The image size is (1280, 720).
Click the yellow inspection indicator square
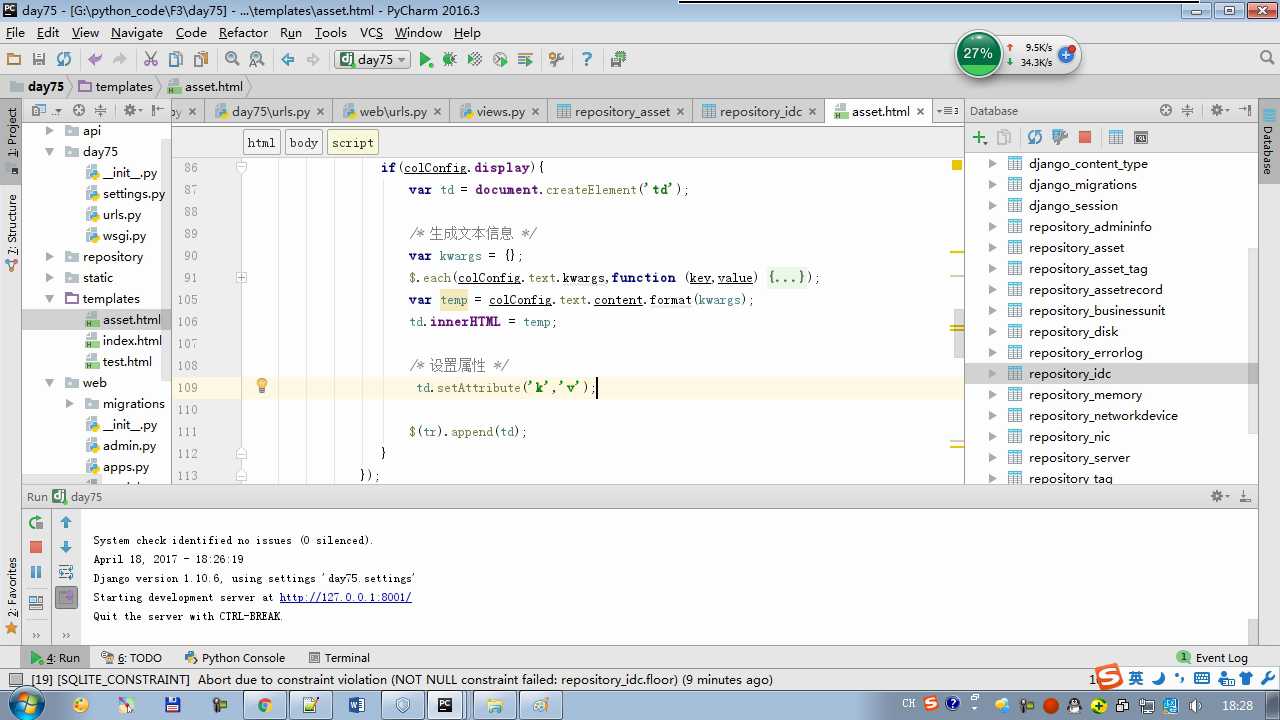[957, 165]
